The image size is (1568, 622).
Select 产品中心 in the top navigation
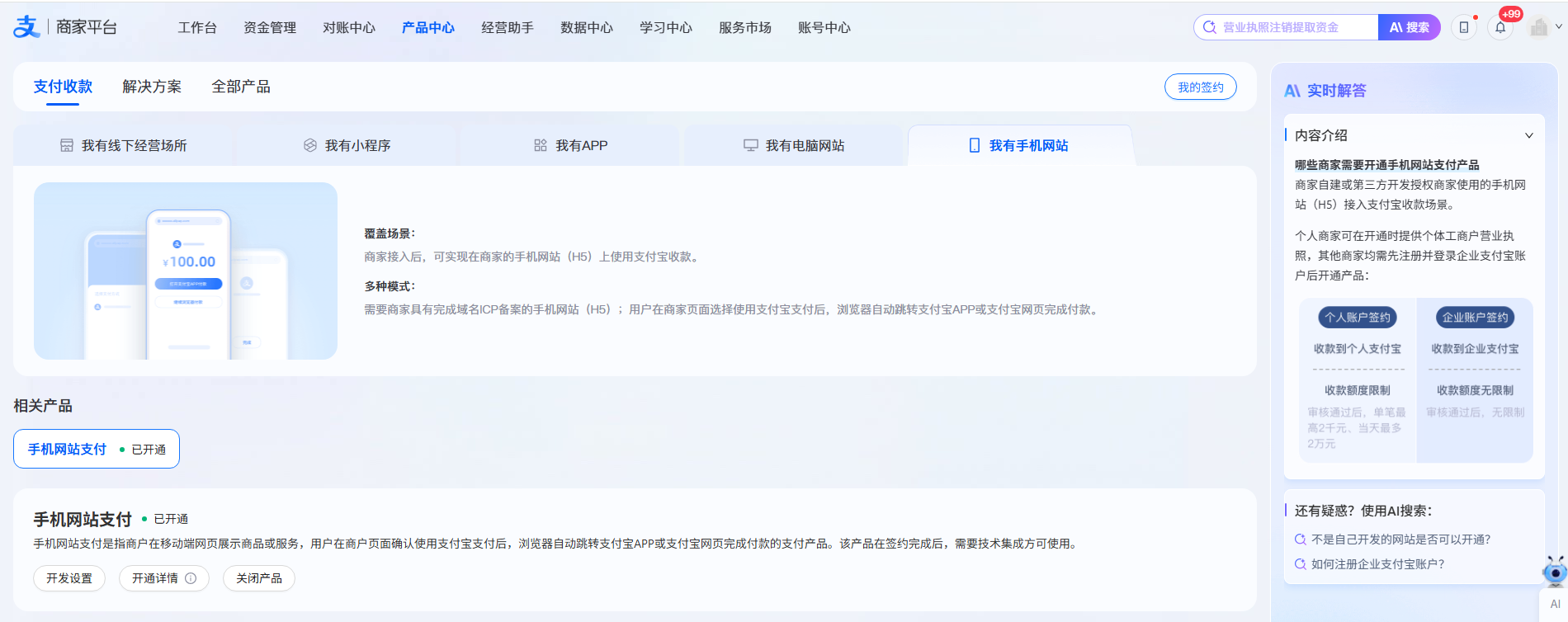click(428, 27)
